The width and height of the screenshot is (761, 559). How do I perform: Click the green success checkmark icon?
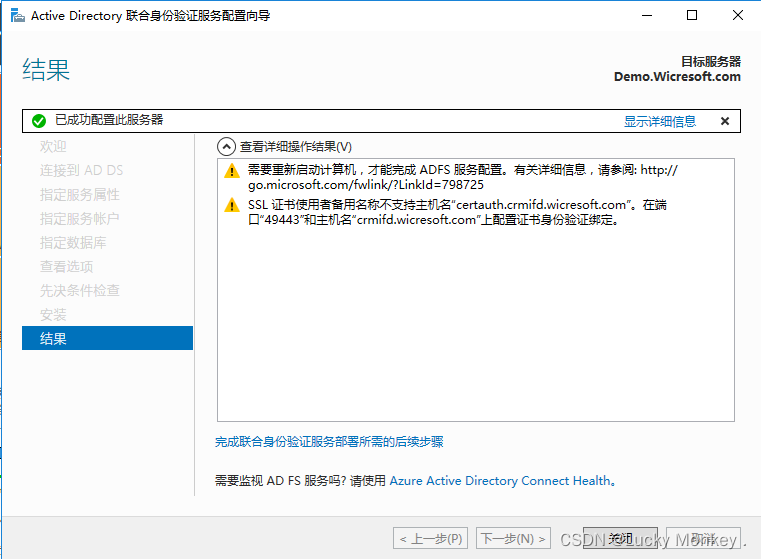click(x=39, y=121)
